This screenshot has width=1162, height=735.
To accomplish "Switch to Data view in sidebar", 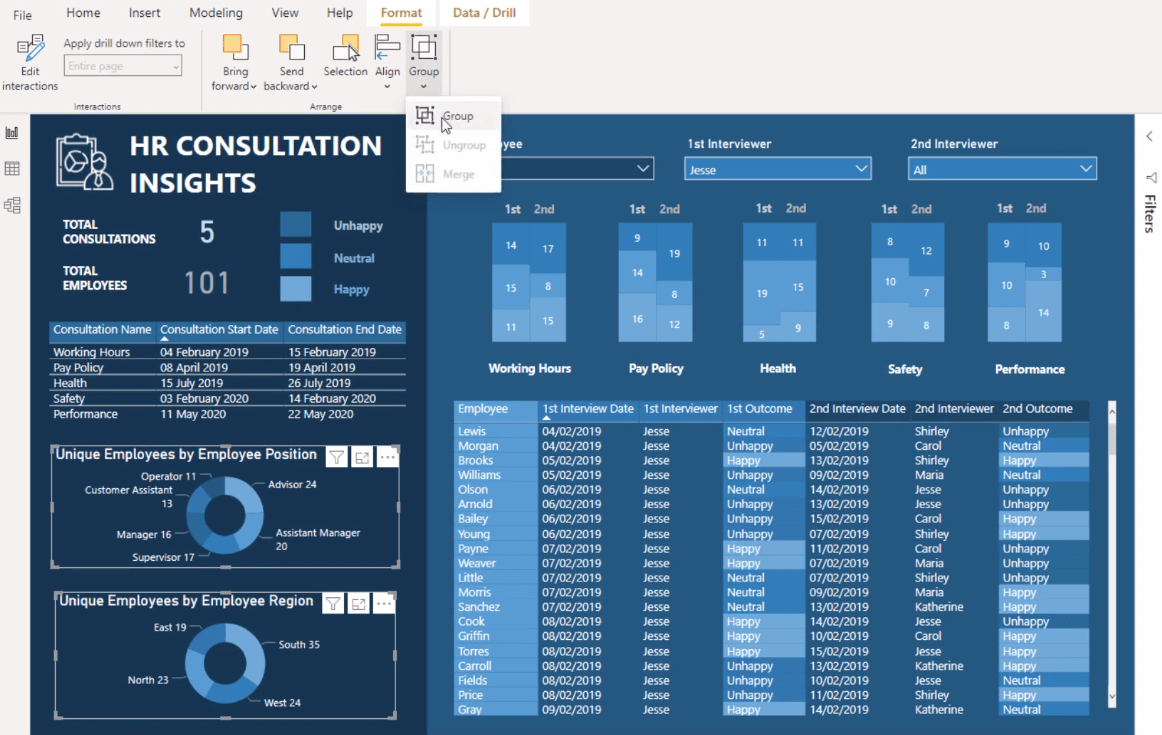I will pyautogui.click(x=12, y=169).
